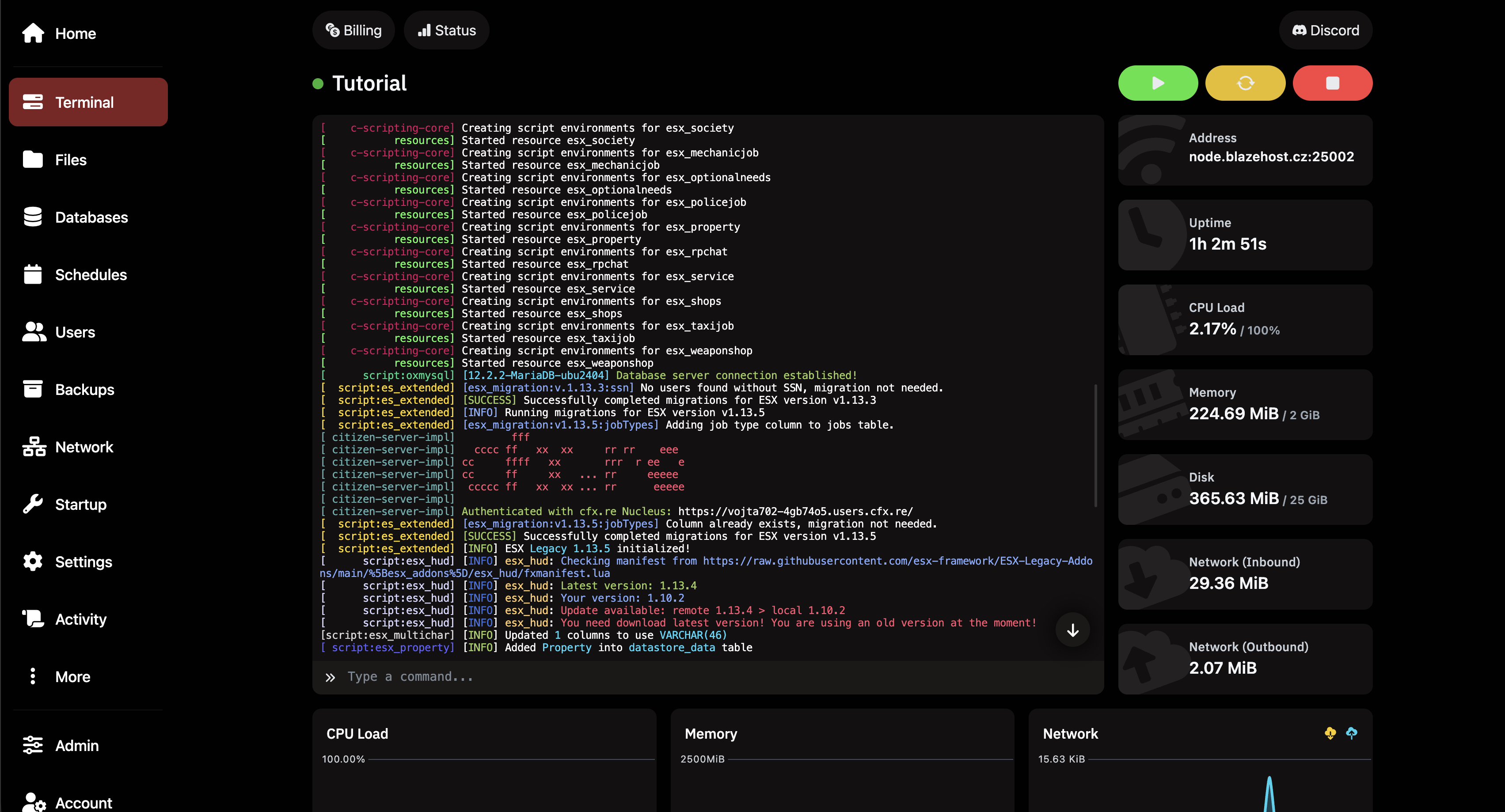
Task: Click the Tutorial server name heading
Action: point(369,83)
